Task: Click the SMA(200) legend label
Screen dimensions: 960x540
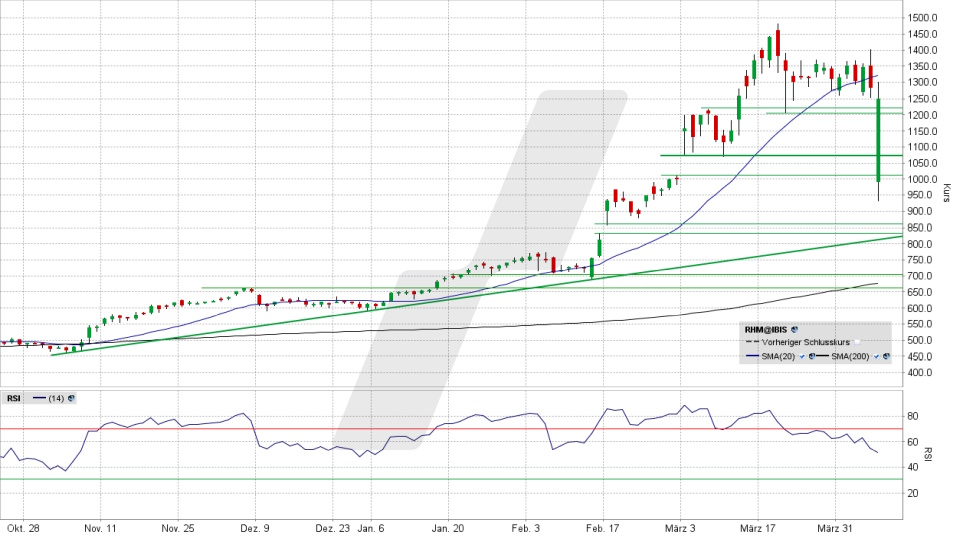Action: pos(850,356)
